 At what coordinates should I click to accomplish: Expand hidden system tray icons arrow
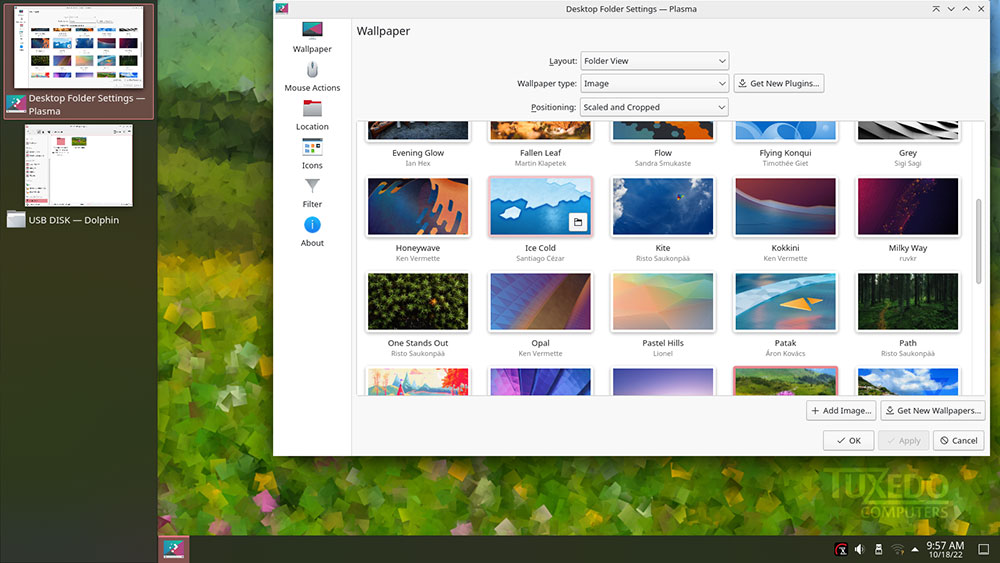[x=914, y=549]
